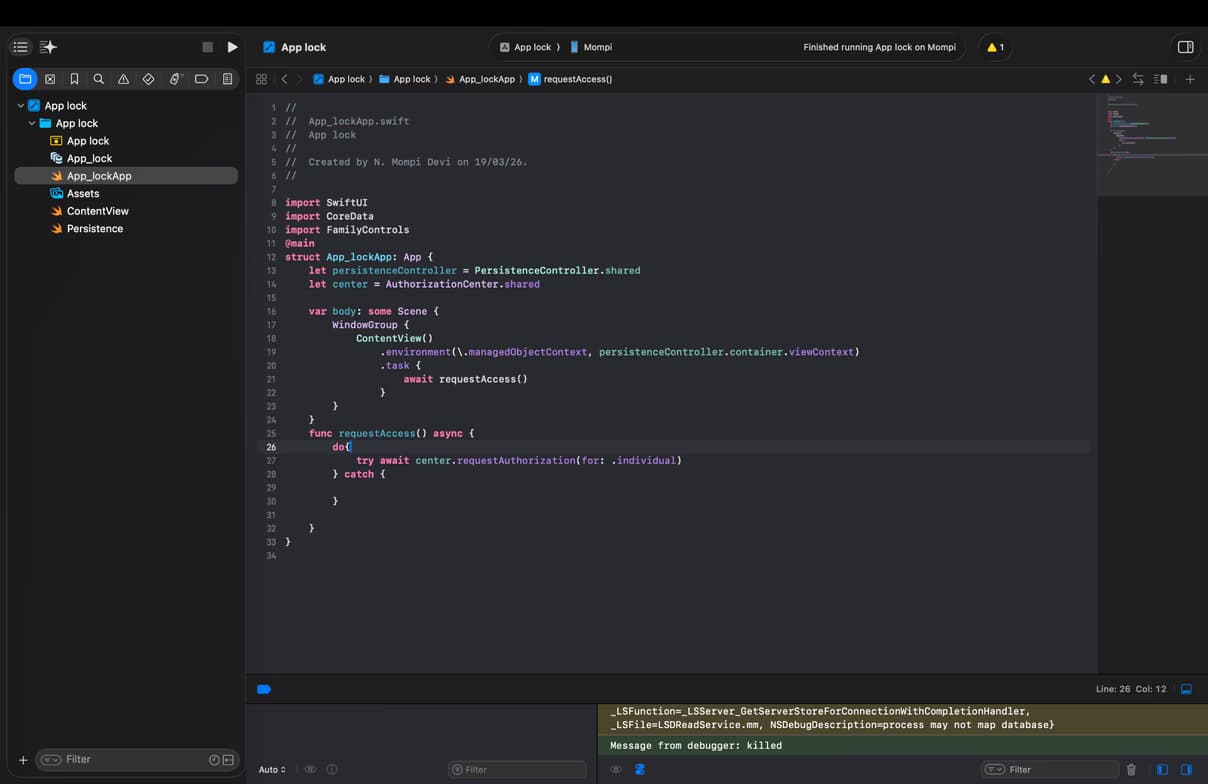
Task: Add a new file with plus button
Action: coord(23,760)
